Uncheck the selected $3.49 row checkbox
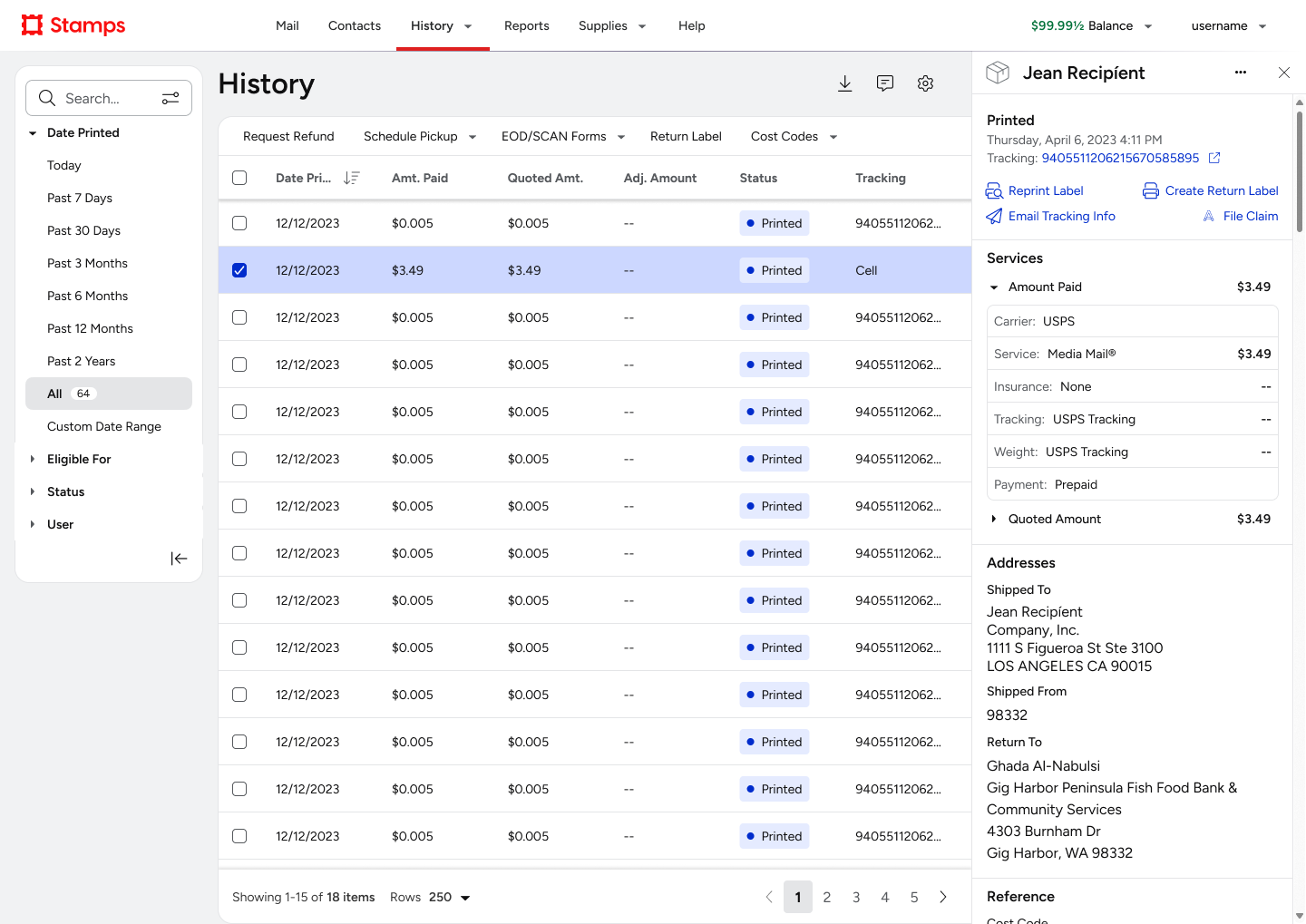The width and height of the screenshot is (1306, 924). point(239,270)
